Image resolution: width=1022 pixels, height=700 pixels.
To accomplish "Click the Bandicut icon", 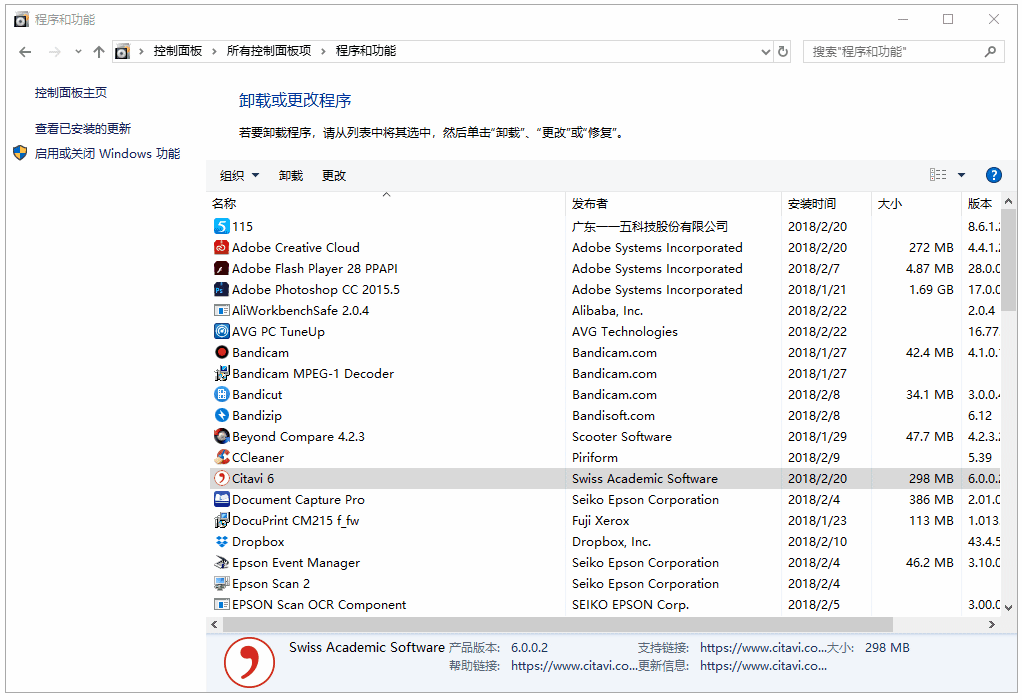I will [x=222, y=394].
